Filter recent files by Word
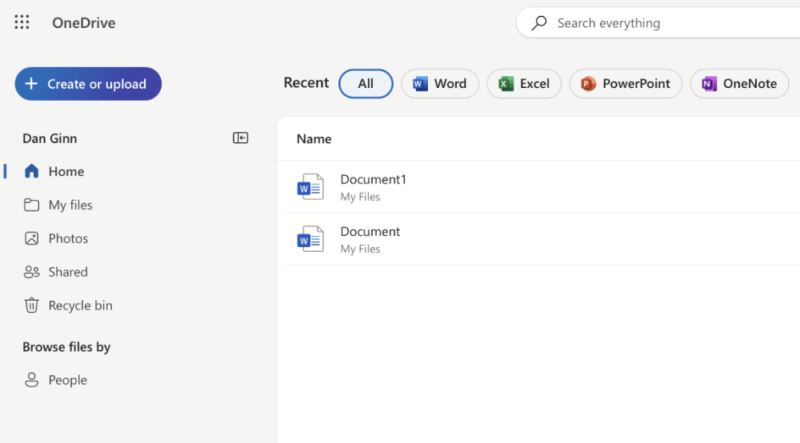 coord(440,84)
